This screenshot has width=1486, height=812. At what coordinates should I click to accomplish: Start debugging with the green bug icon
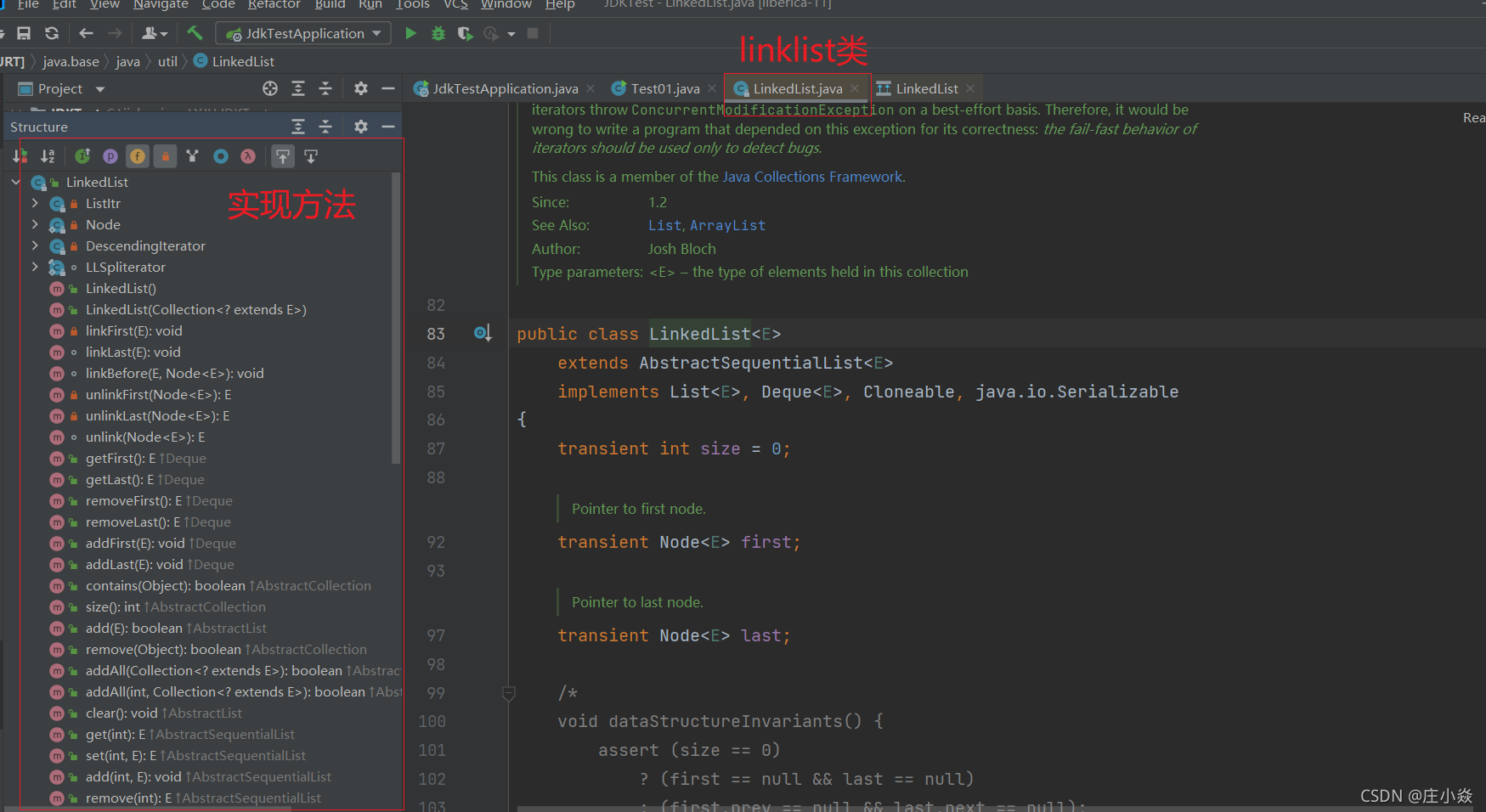[438, 33]
